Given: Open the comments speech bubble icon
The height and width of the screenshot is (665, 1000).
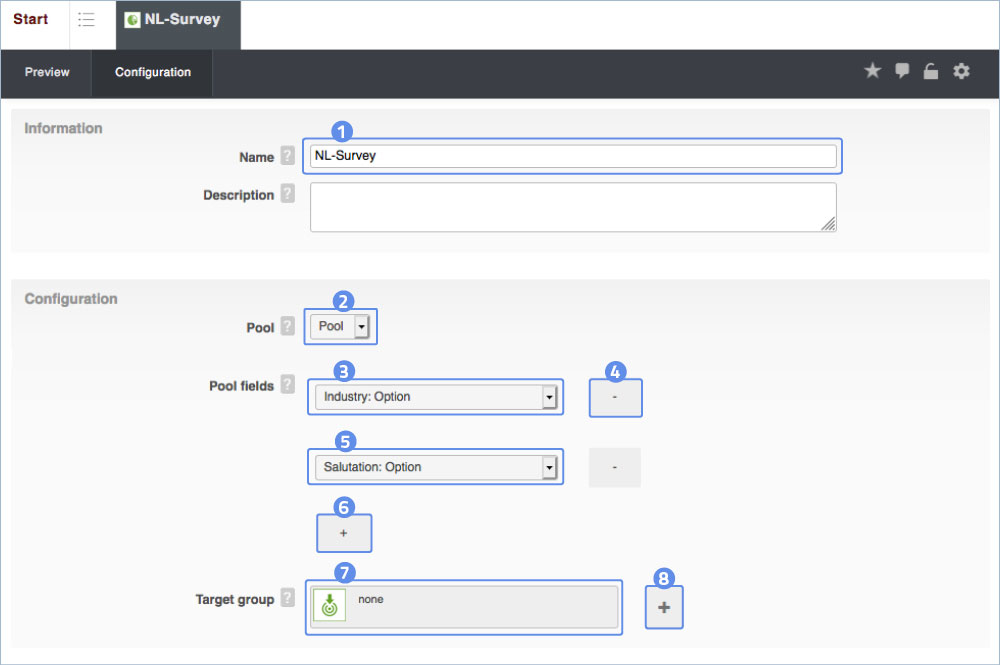Looking at the screenshot, I should [x=902, y=71].
